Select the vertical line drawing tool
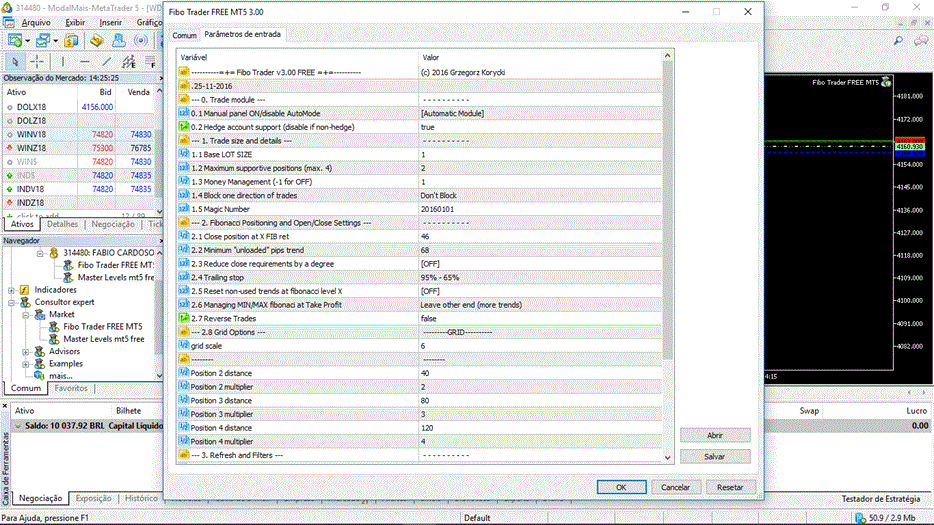 [x=63, y=61]
